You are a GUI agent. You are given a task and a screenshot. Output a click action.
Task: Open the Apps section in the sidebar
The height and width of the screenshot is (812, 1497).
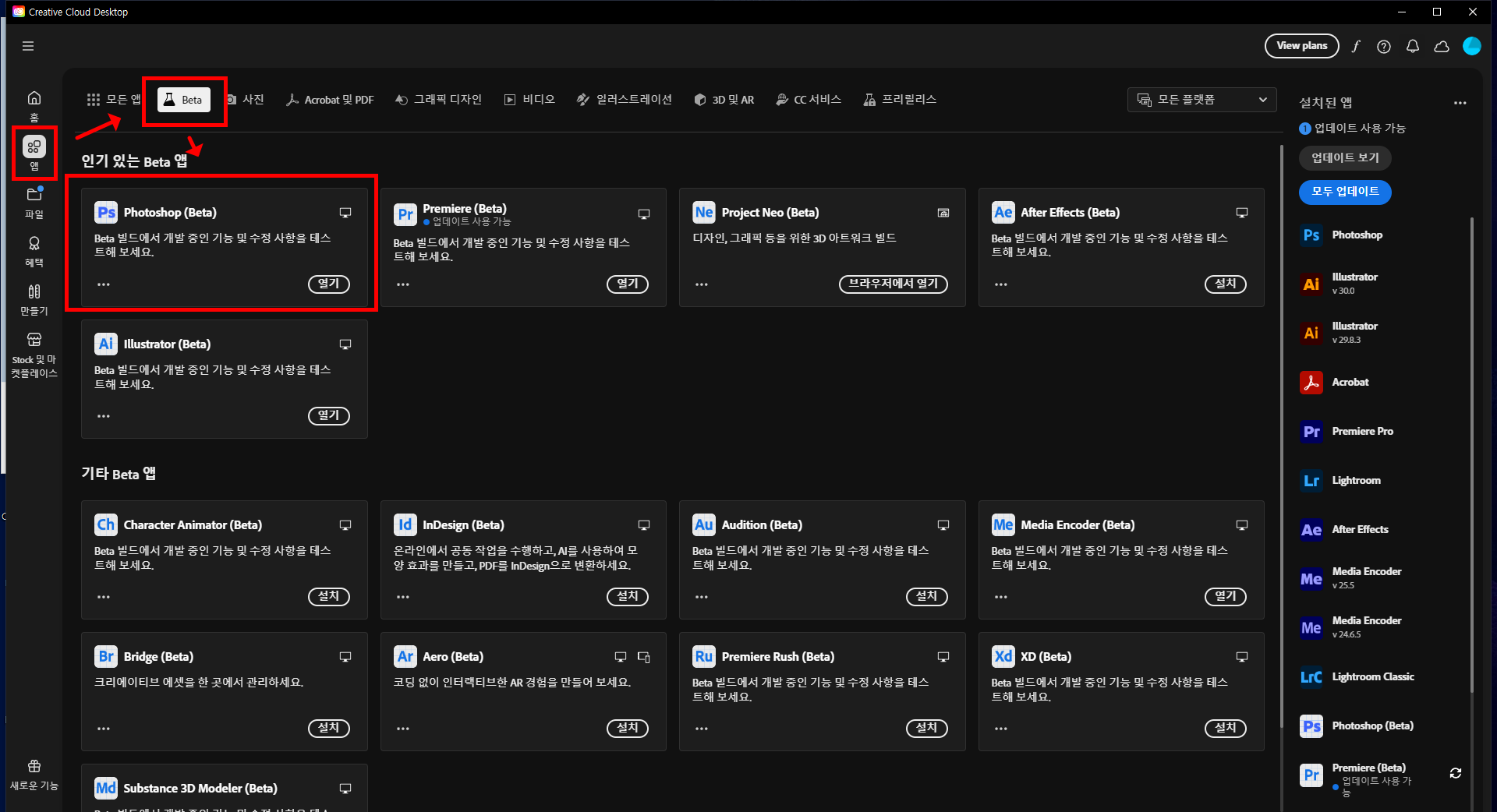click(34, 153)
